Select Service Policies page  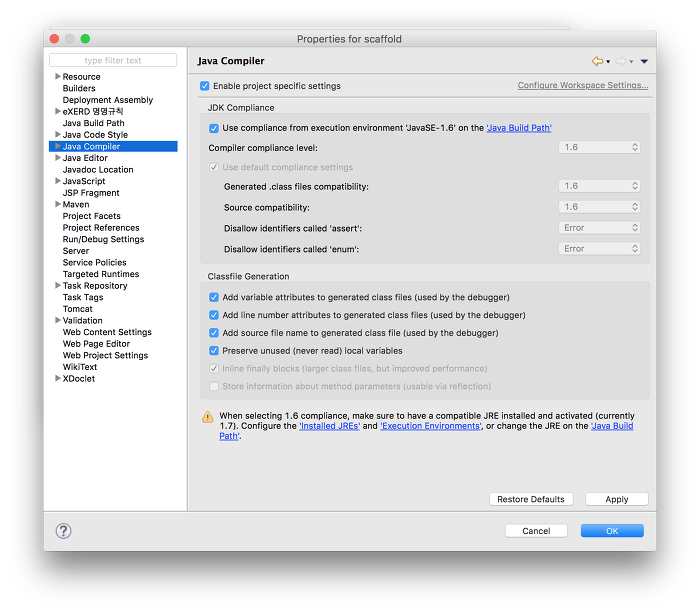point(94,263)
